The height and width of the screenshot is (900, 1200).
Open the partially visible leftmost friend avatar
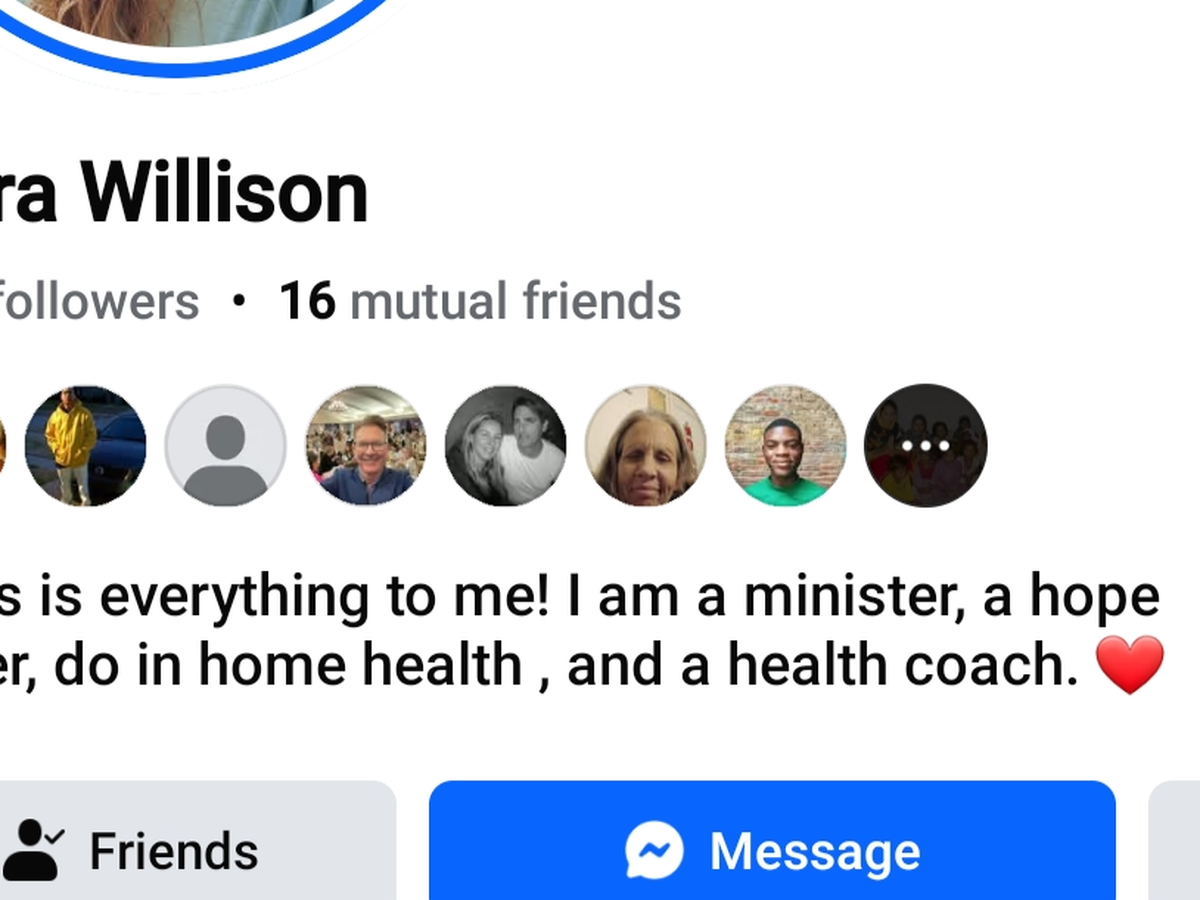click(x=3, y=445)
